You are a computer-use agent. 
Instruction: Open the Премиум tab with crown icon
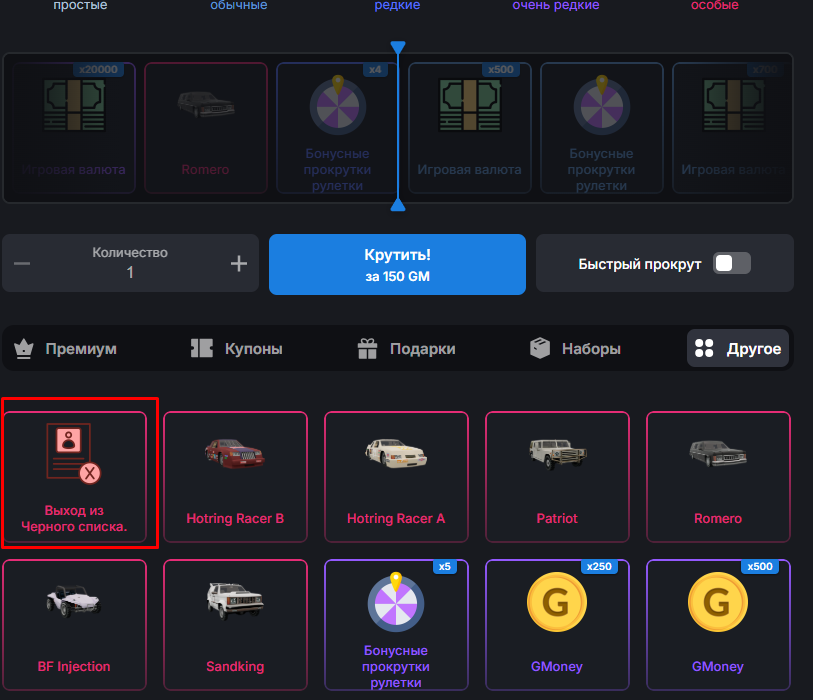click(65, 348)
